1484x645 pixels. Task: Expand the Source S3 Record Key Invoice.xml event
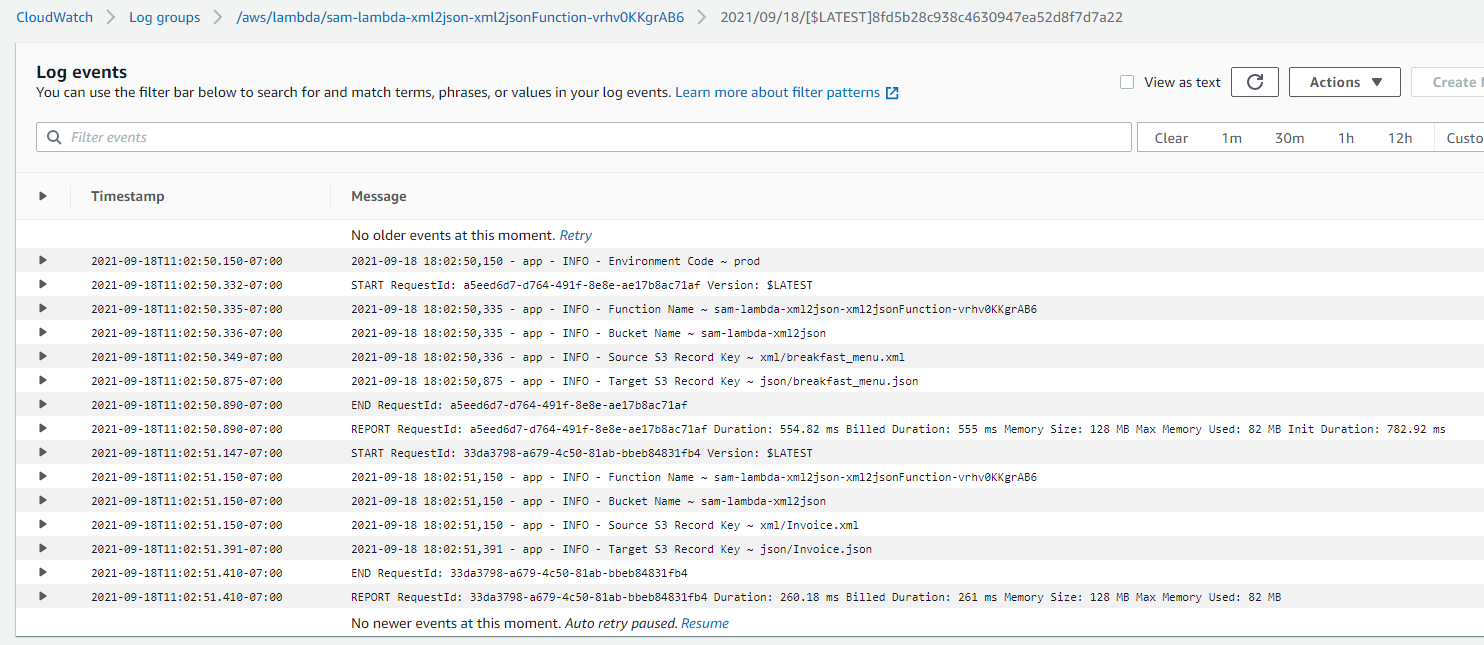click(41, 525)
